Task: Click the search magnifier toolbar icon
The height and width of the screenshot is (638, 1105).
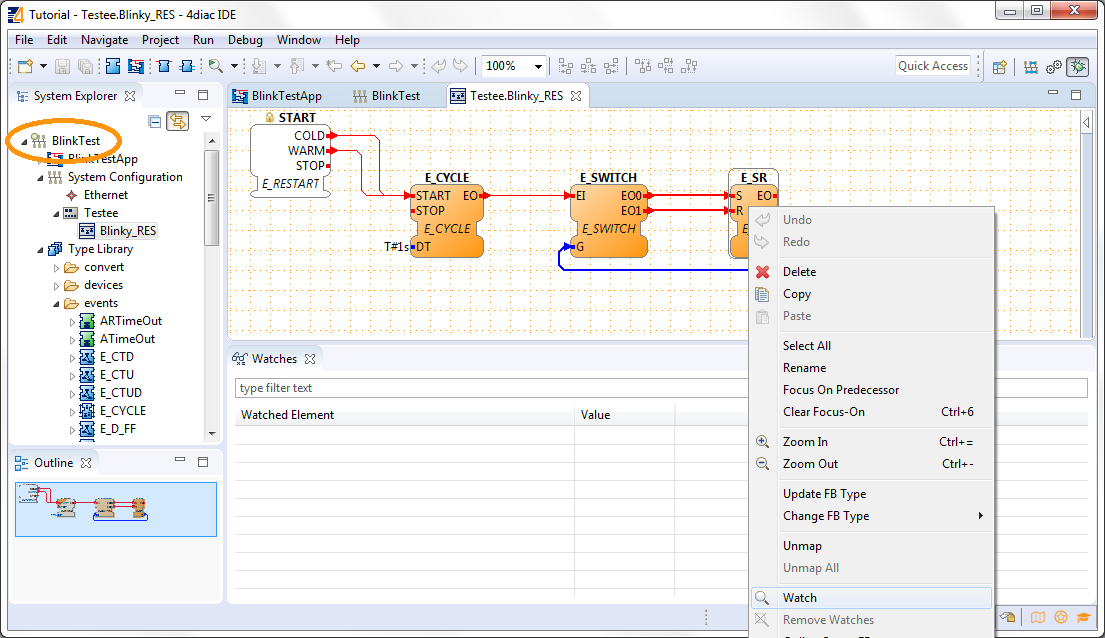Action: (x=215, y=67)
